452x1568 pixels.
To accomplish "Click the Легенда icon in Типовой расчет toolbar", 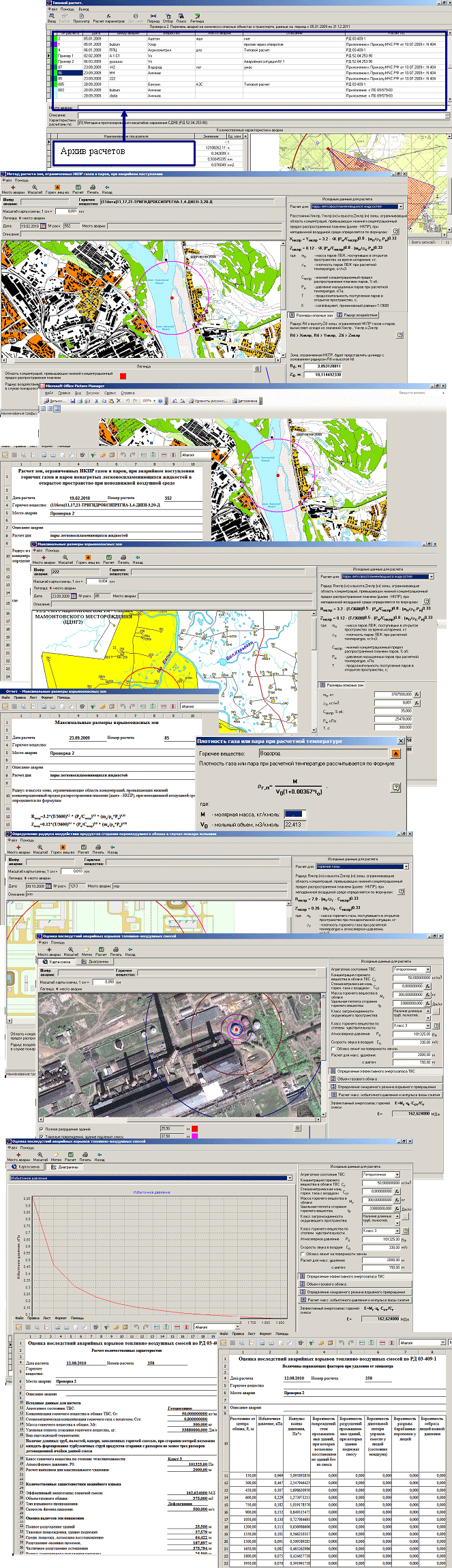I will (197, 16).
